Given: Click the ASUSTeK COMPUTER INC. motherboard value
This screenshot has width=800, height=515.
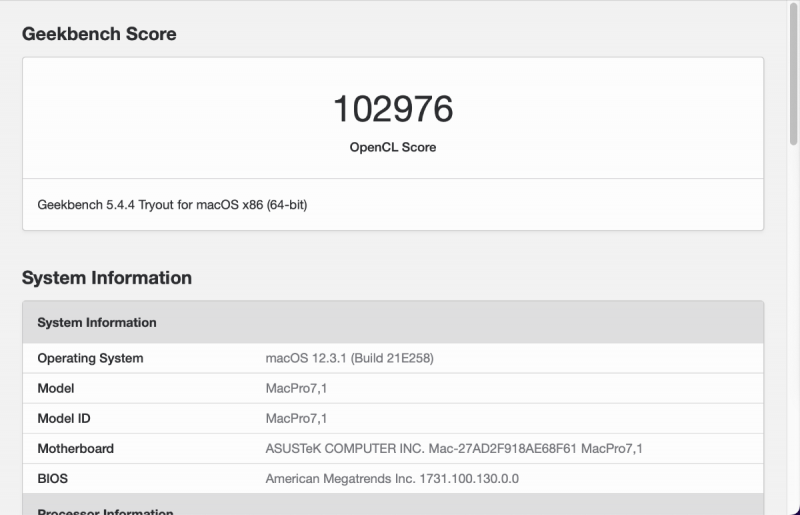Looking at the screenshot, I should coord(454,449).
